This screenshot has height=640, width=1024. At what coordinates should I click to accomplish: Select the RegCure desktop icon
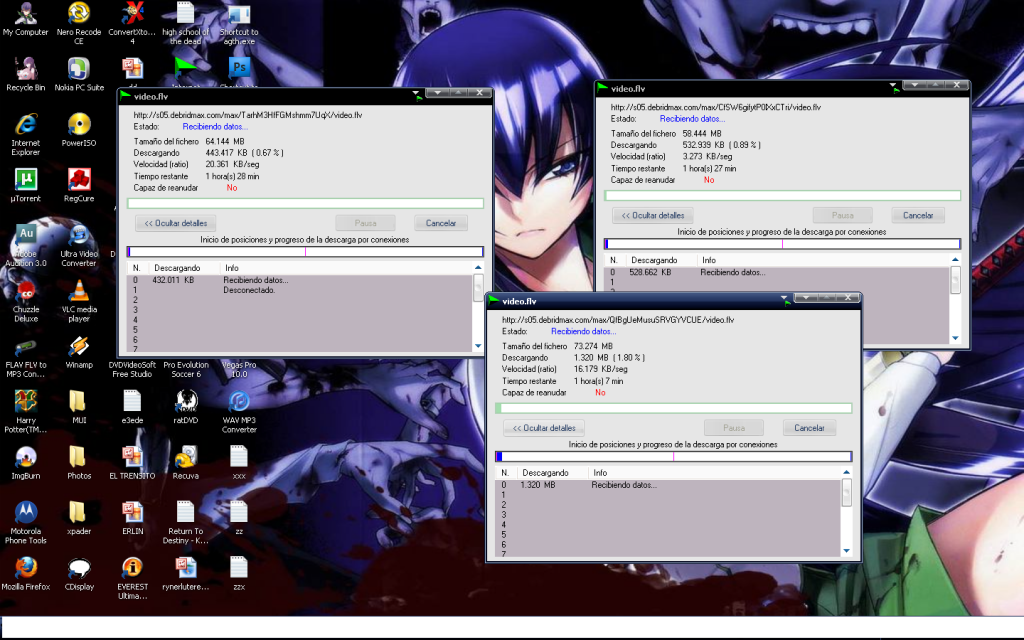point(79,185)
